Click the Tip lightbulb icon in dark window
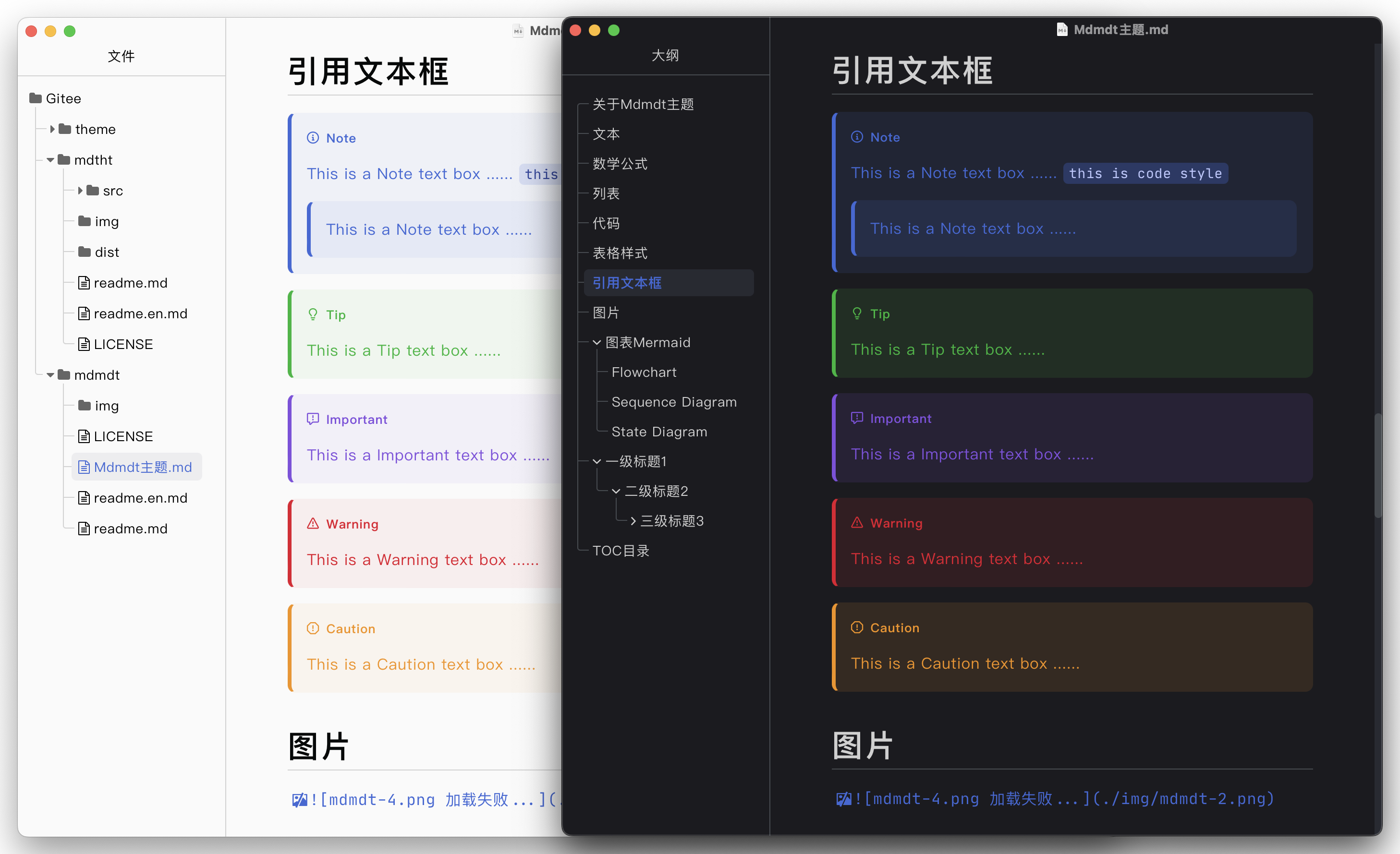 pyautogui.click(x=857, y=313)
